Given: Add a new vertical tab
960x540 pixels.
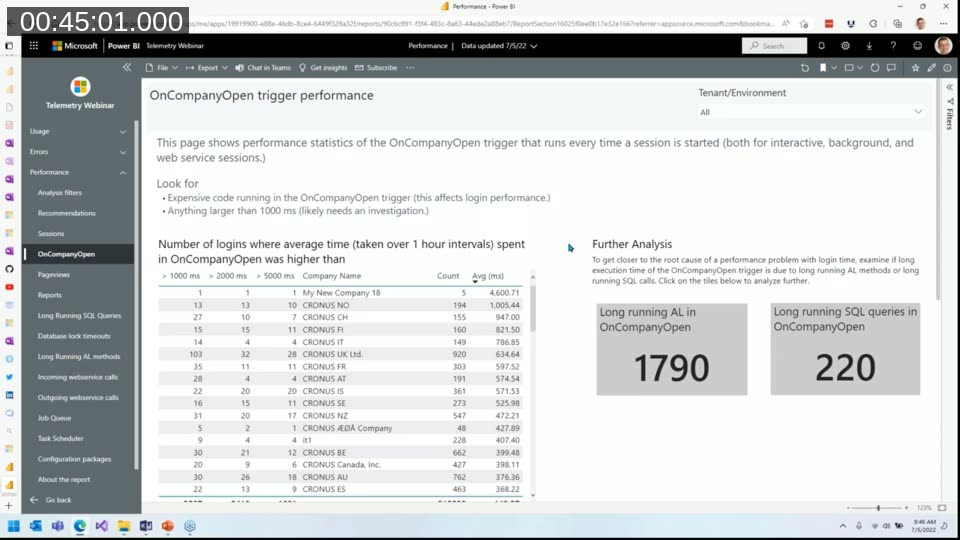Looking at the screenshot, I should (9, 506).
